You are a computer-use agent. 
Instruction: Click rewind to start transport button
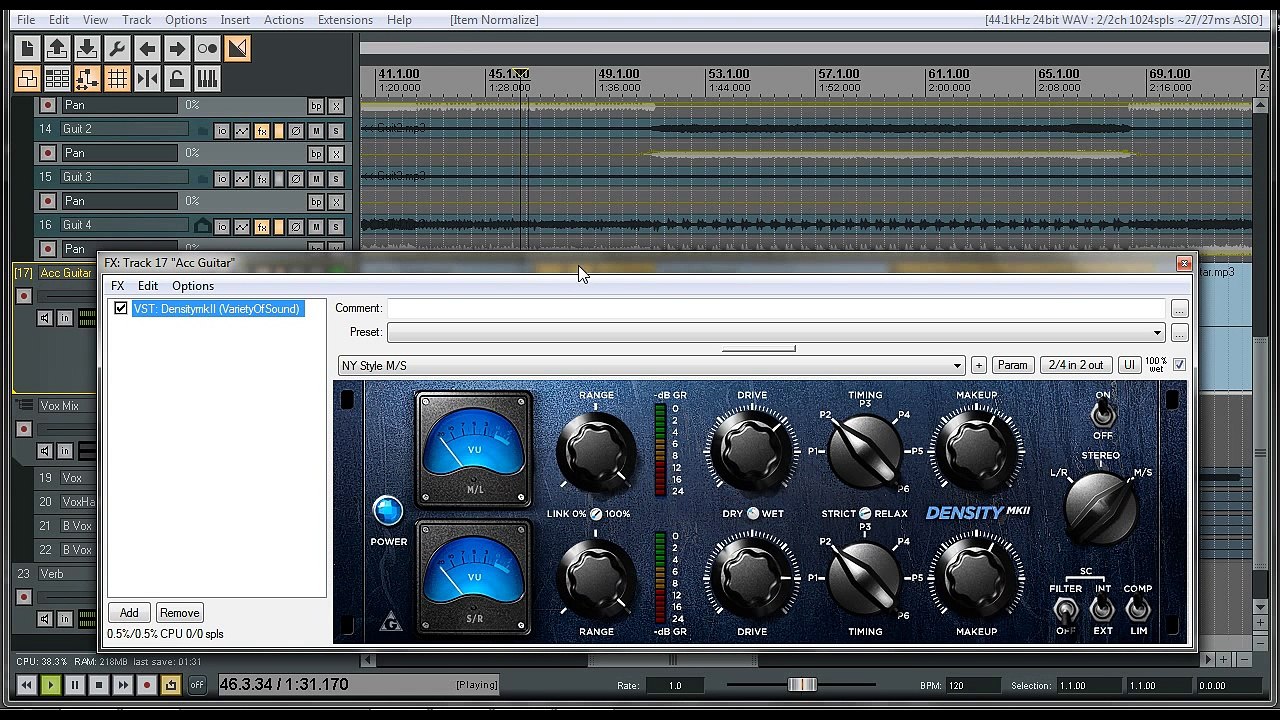pos(27,685)
